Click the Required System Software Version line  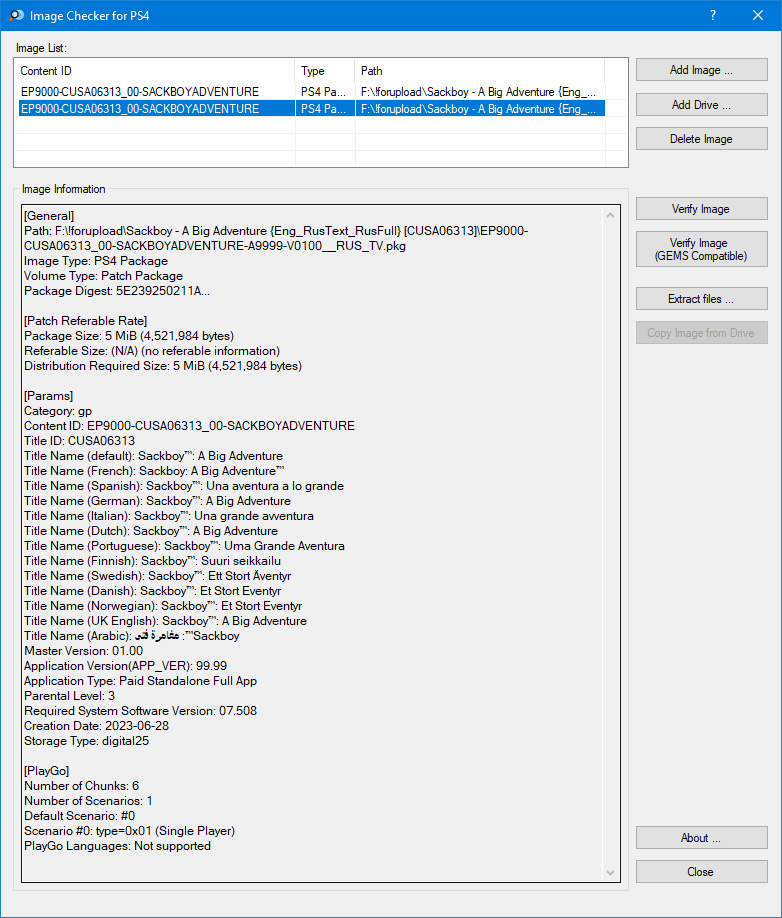[140, 711]
